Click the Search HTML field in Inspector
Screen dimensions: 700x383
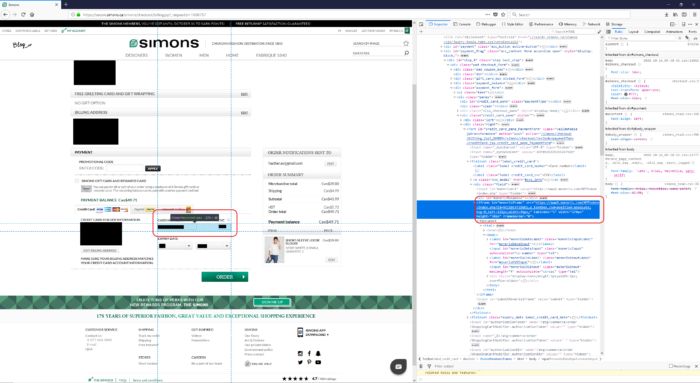point(573,32)
